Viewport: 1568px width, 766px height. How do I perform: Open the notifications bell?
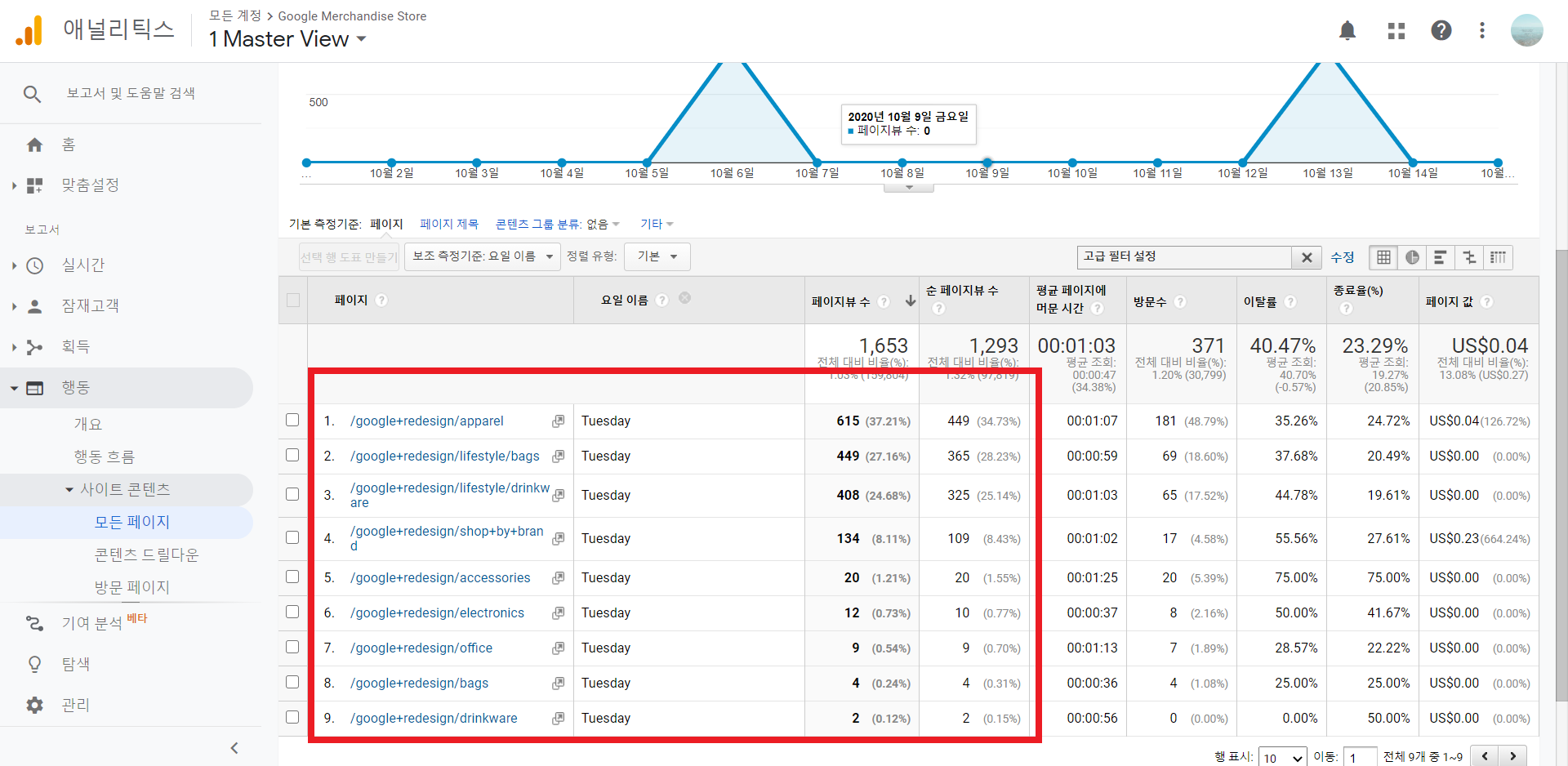click(1347, 31)
